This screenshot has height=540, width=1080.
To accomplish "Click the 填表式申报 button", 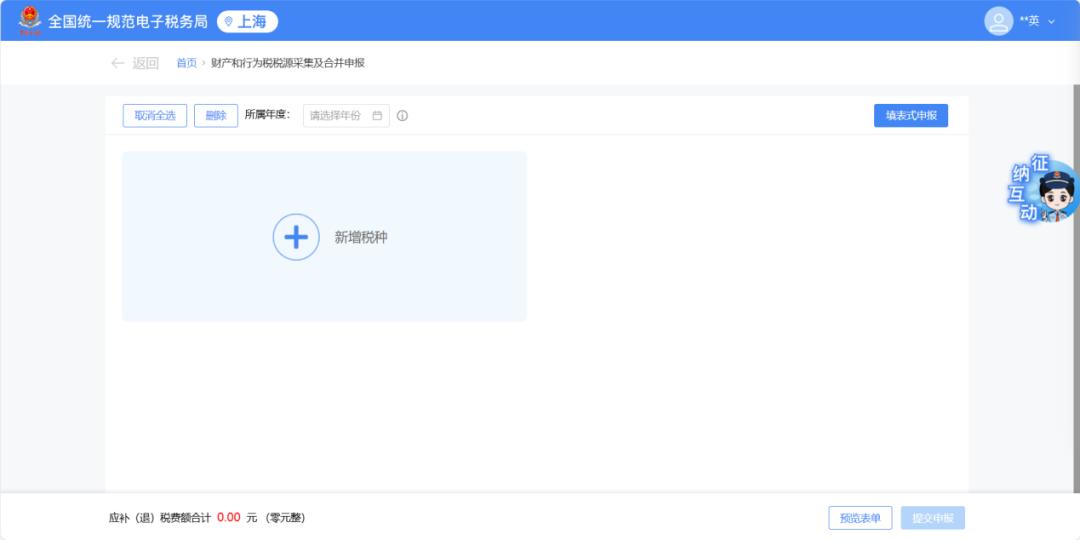I will pyautogui.click(x=911, y=116).
